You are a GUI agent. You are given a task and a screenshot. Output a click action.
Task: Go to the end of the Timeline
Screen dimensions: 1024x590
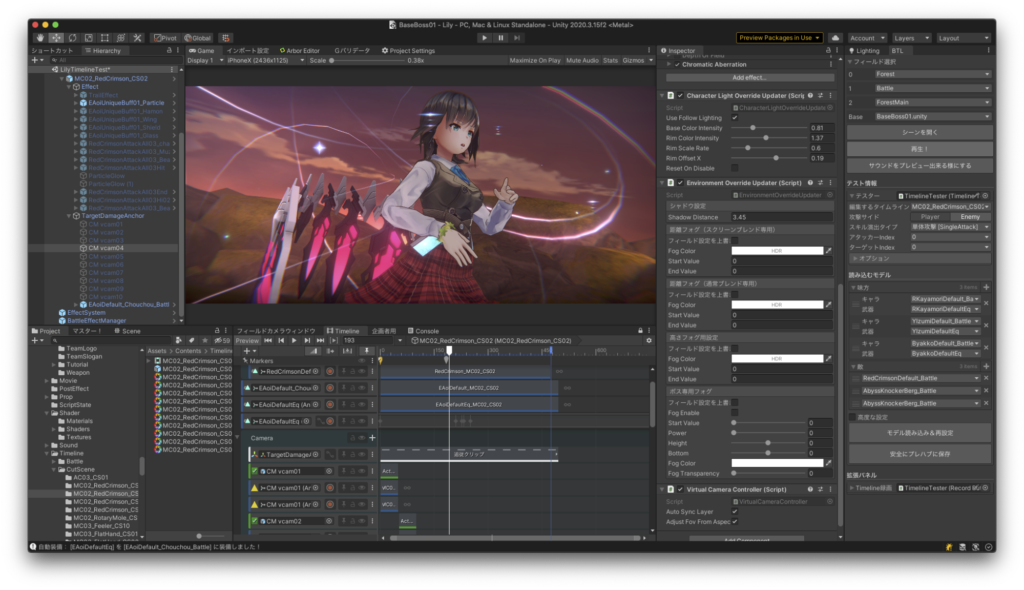coord(320,340)
